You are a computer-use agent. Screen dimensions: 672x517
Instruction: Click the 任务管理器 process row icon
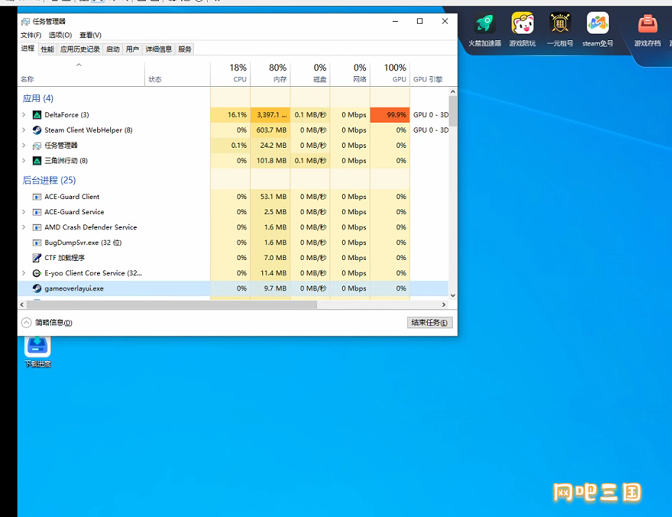pos(37,145)
